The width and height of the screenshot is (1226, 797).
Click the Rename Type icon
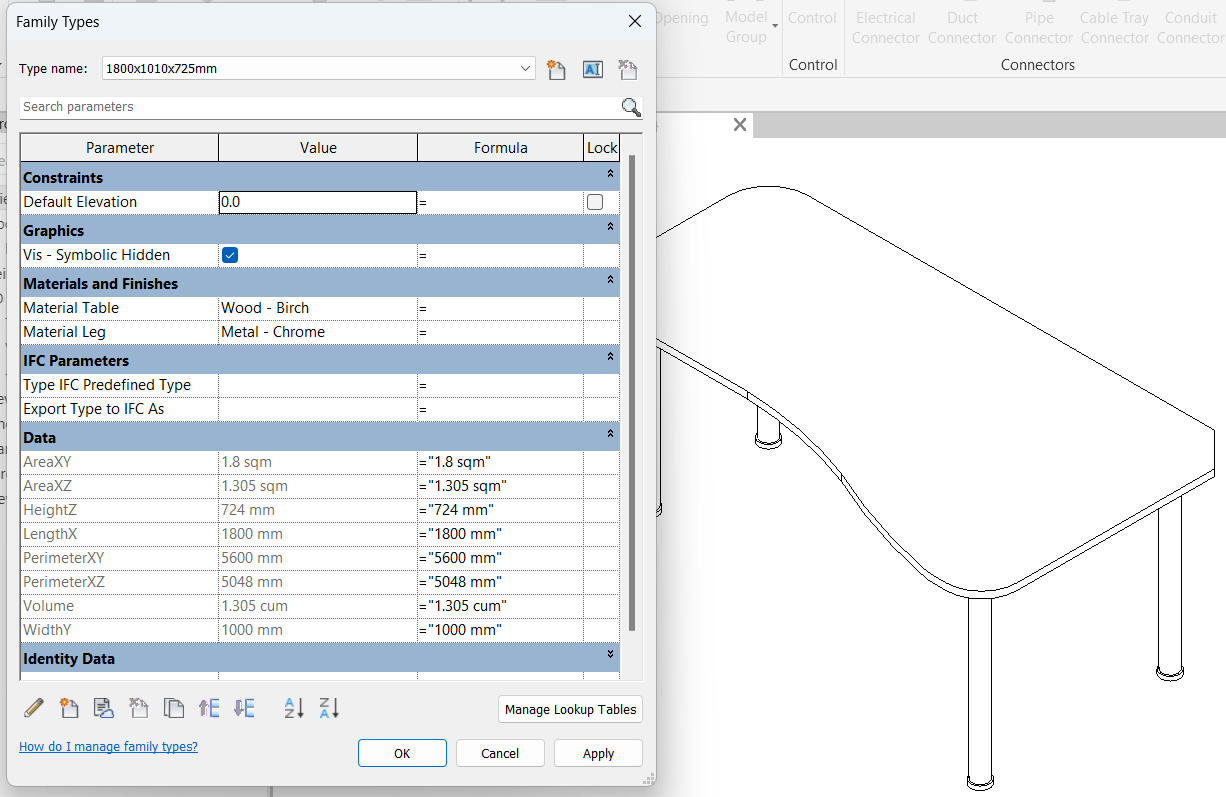coord(592,69)
